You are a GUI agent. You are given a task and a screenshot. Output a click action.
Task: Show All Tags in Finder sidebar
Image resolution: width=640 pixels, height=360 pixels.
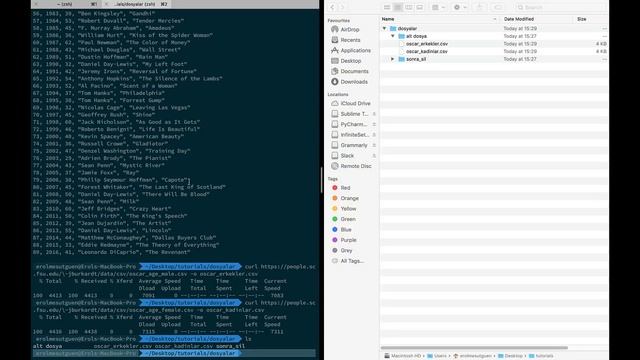[348, 261]
